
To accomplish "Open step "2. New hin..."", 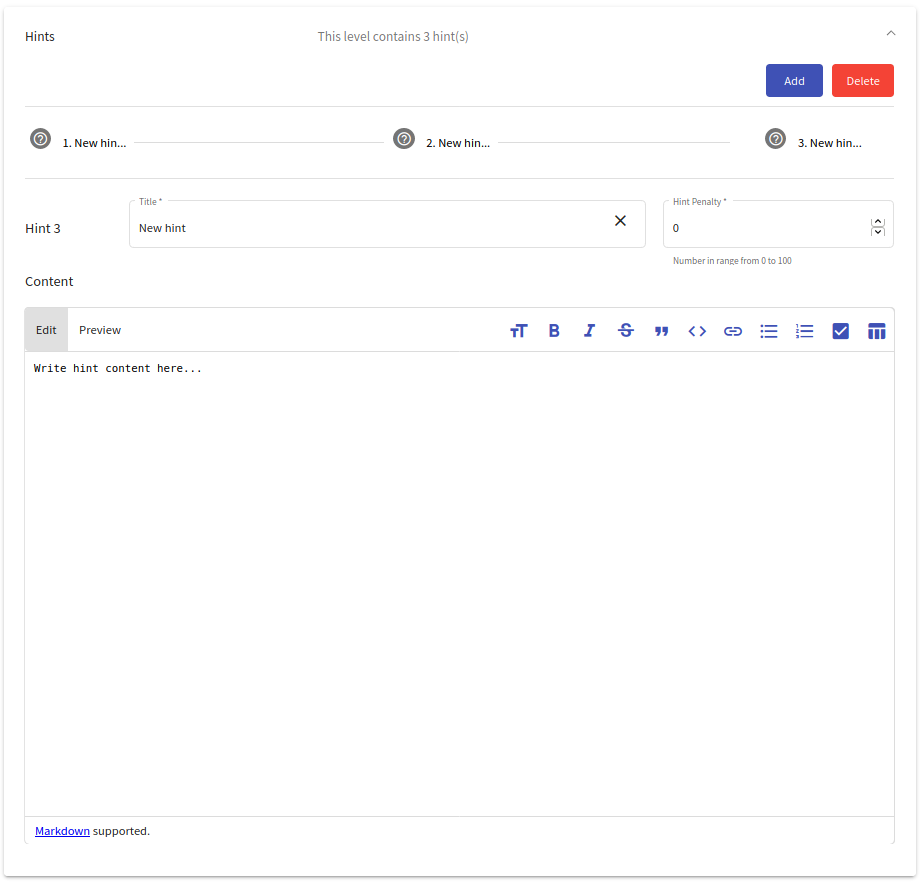I will [x=458, y=143].
